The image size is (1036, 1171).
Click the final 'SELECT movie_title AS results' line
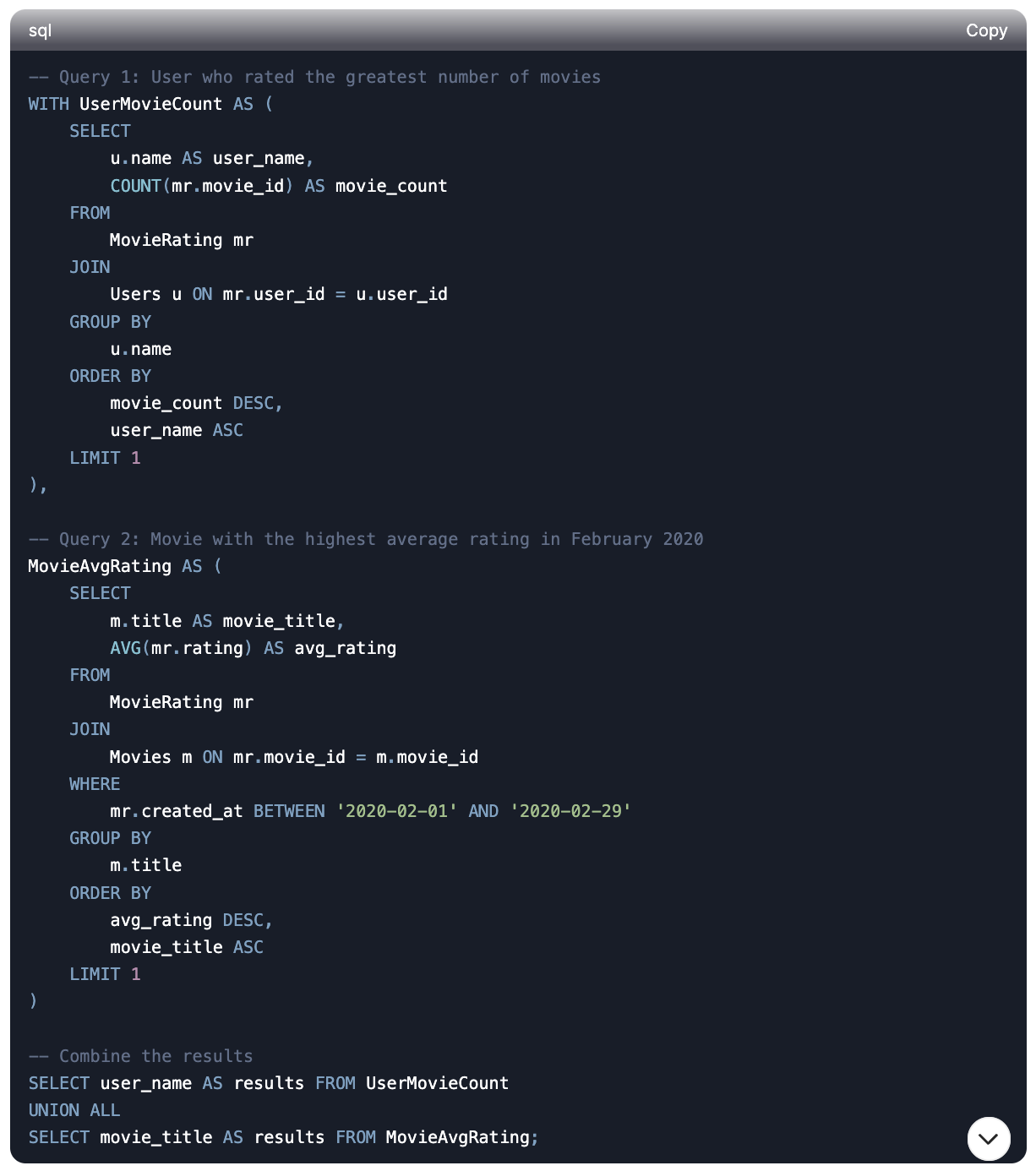[x=283, y=1137]
